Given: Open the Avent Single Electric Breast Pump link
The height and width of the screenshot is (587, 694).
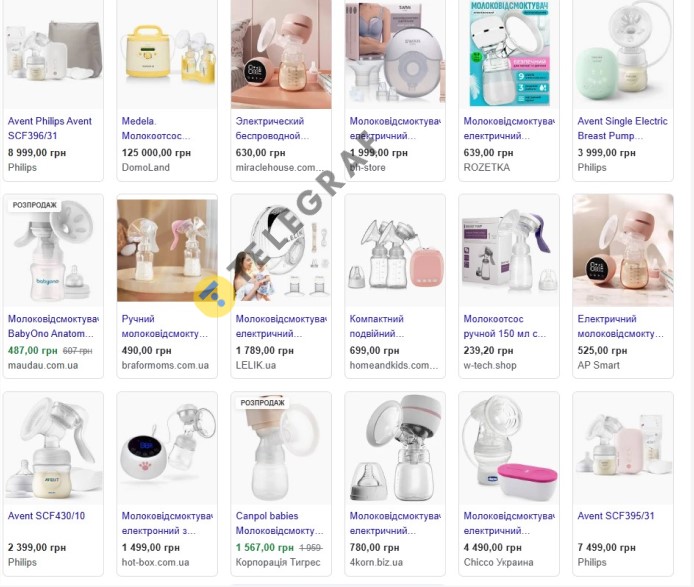Looking at the screenshot, I should pos(622,128).
